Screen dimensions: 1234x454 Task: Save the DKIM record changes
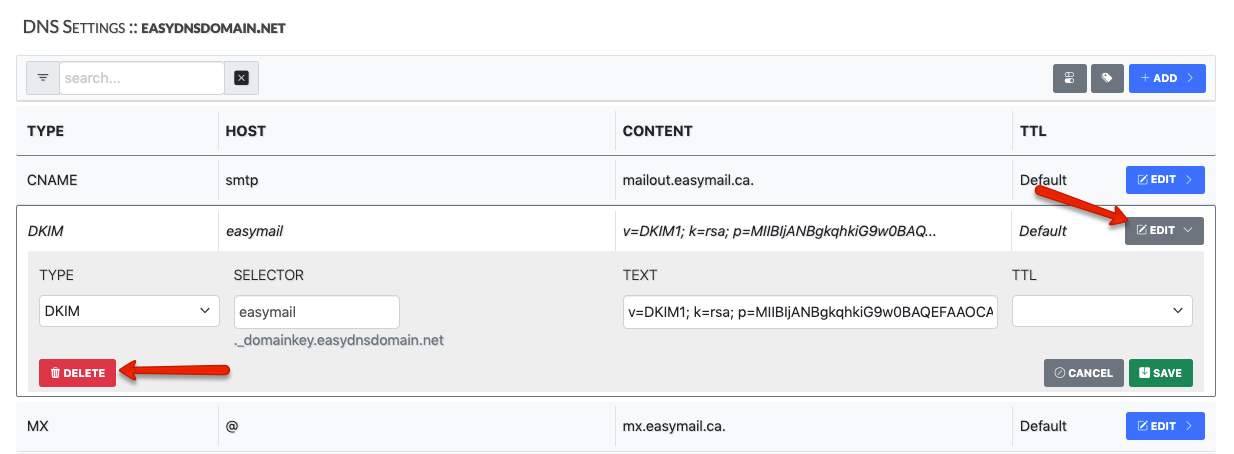1160,373
